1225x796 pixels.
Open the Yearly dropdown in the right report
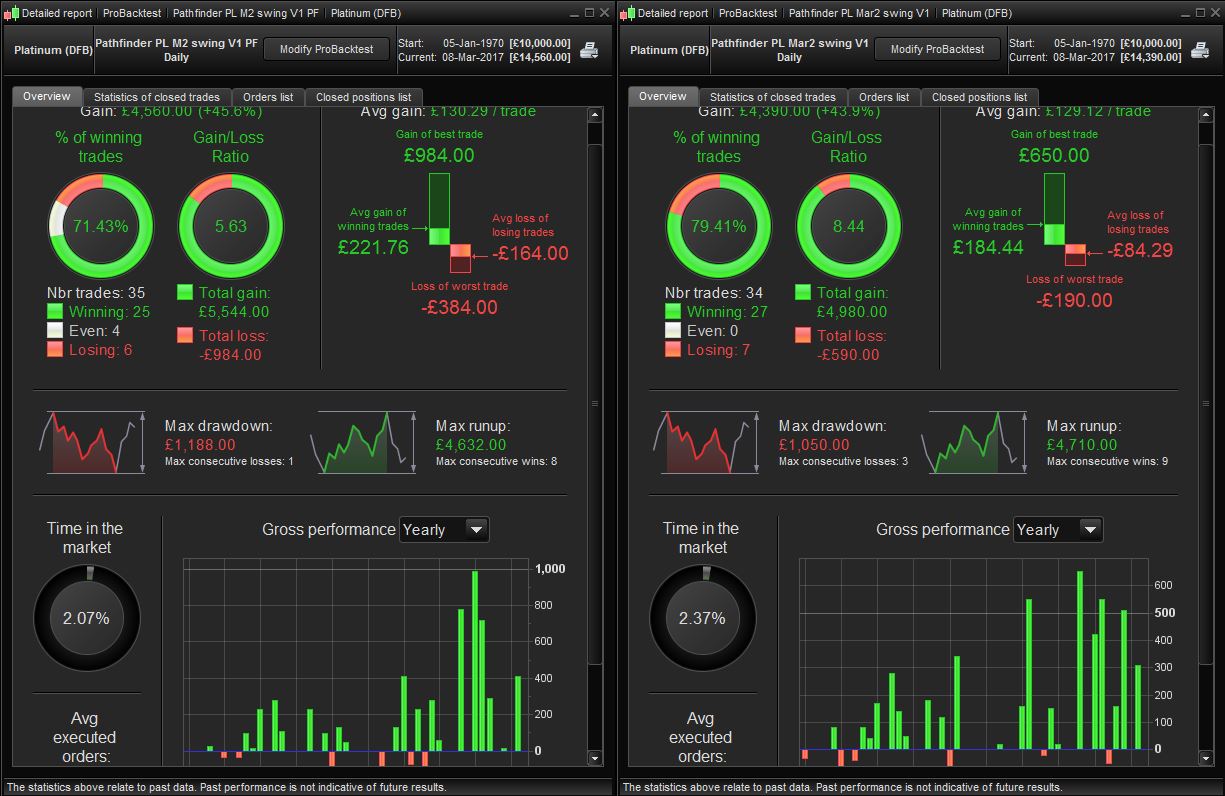[1058, 530]
